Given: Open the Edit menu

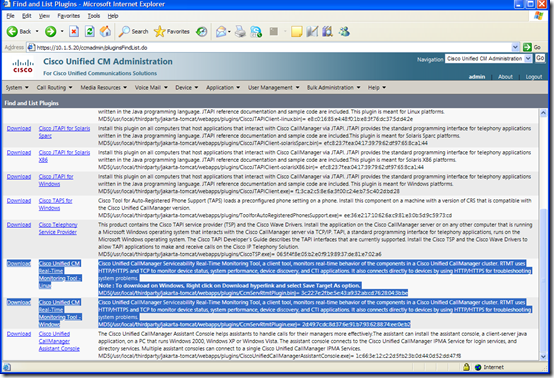Looking at the screenshot, I should [26, 16].
